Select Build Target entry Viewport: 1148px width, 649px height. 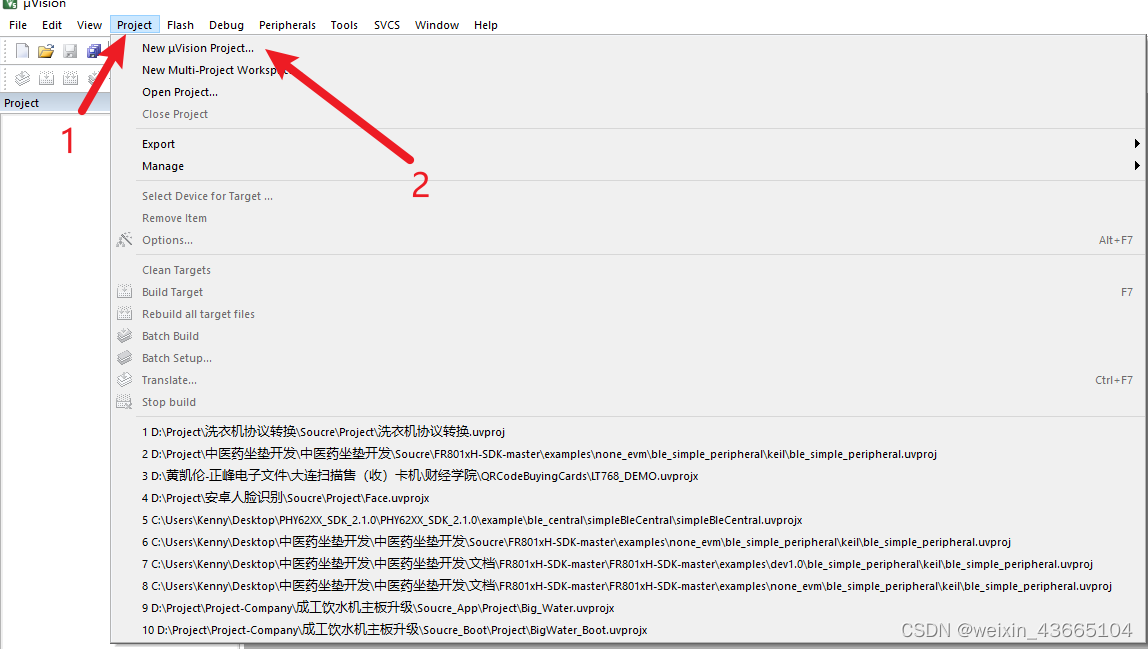pos(628,292)
